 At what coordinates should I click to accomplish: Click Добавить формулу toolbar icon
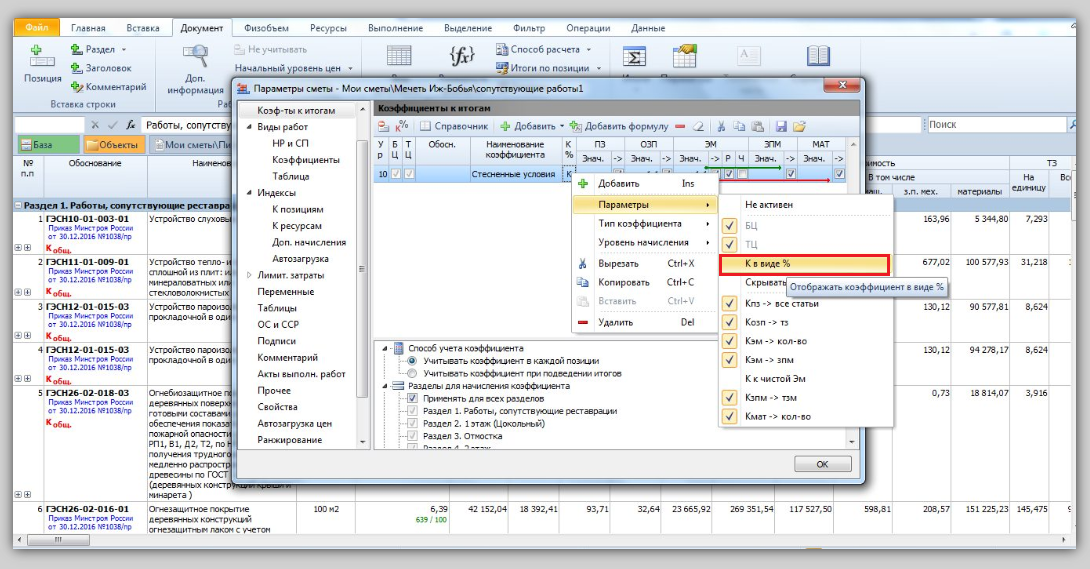(x=576, y=126)
